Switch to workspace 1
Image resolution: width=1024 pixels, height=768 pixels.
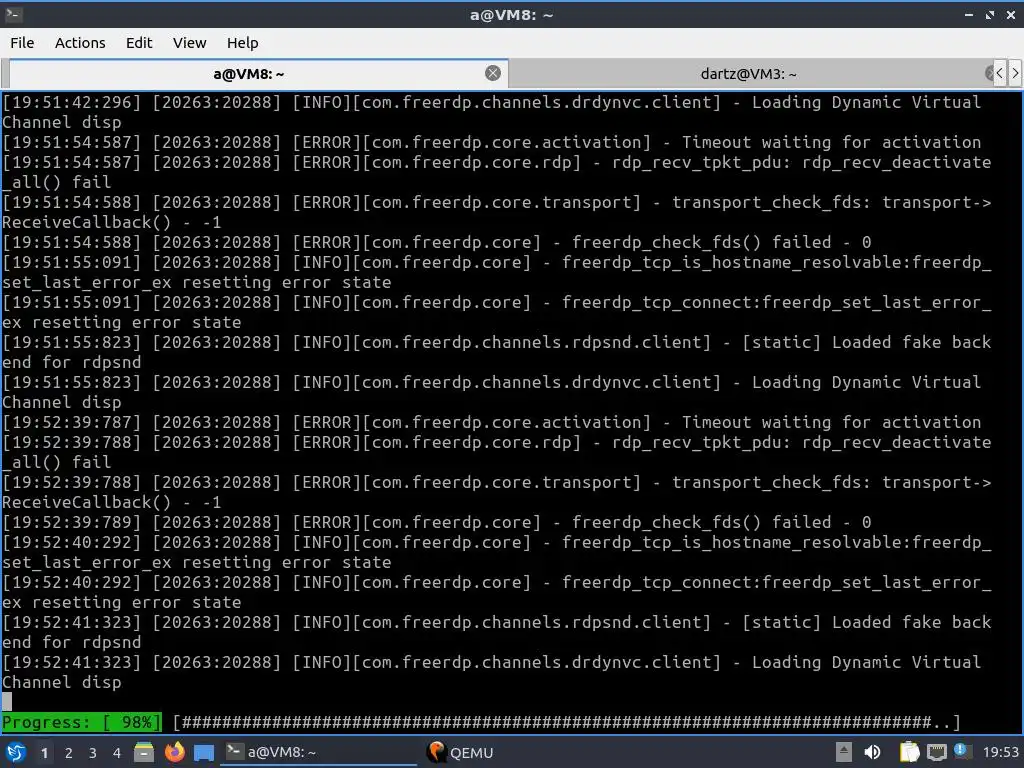(x=44, y=753)
